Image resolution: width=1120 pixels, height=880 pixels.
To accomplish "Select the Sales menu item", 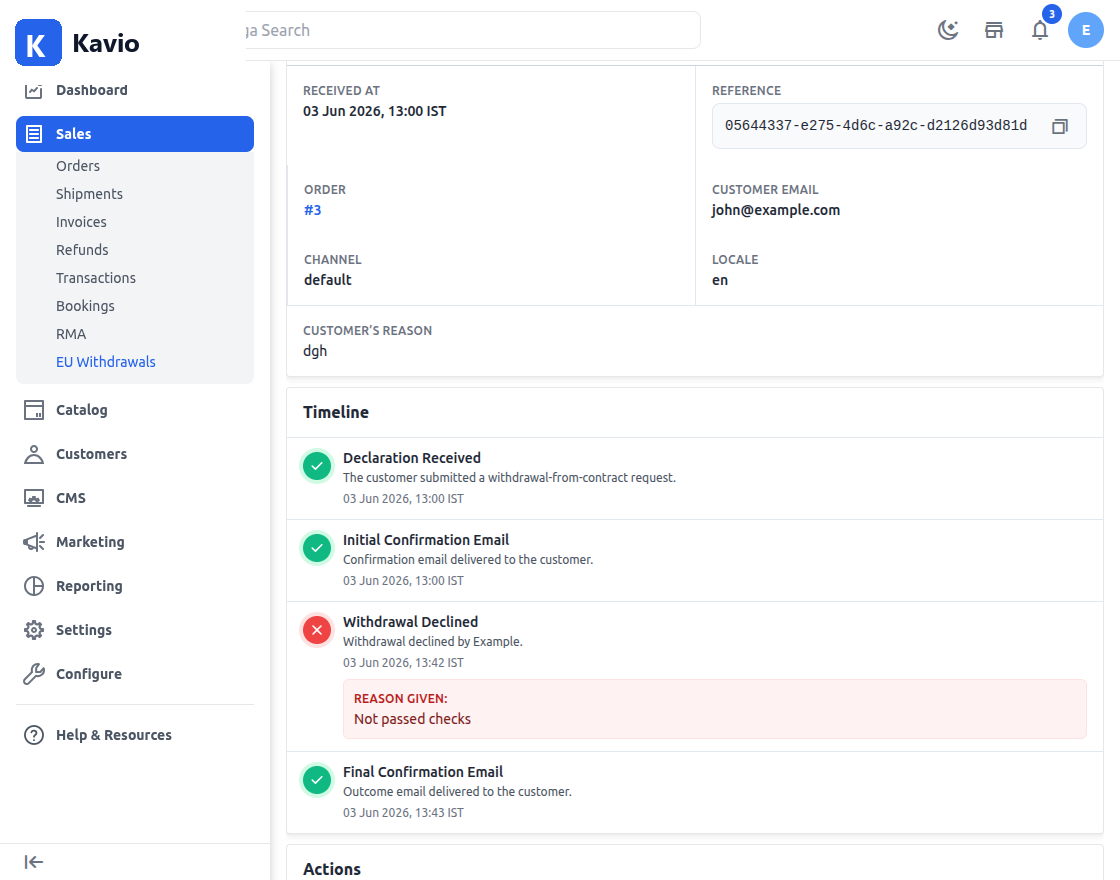I will click(134, 134).
